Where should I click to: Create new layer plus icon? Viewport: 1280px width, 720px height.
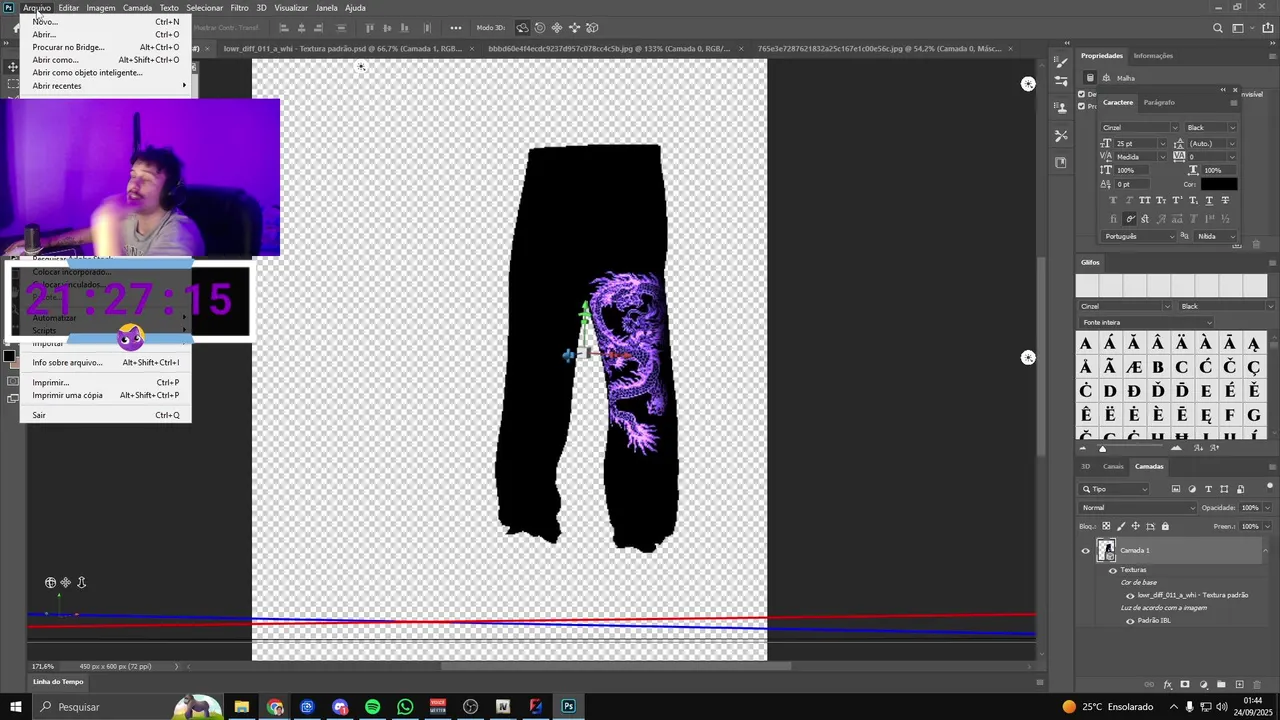pos(1239,684)
